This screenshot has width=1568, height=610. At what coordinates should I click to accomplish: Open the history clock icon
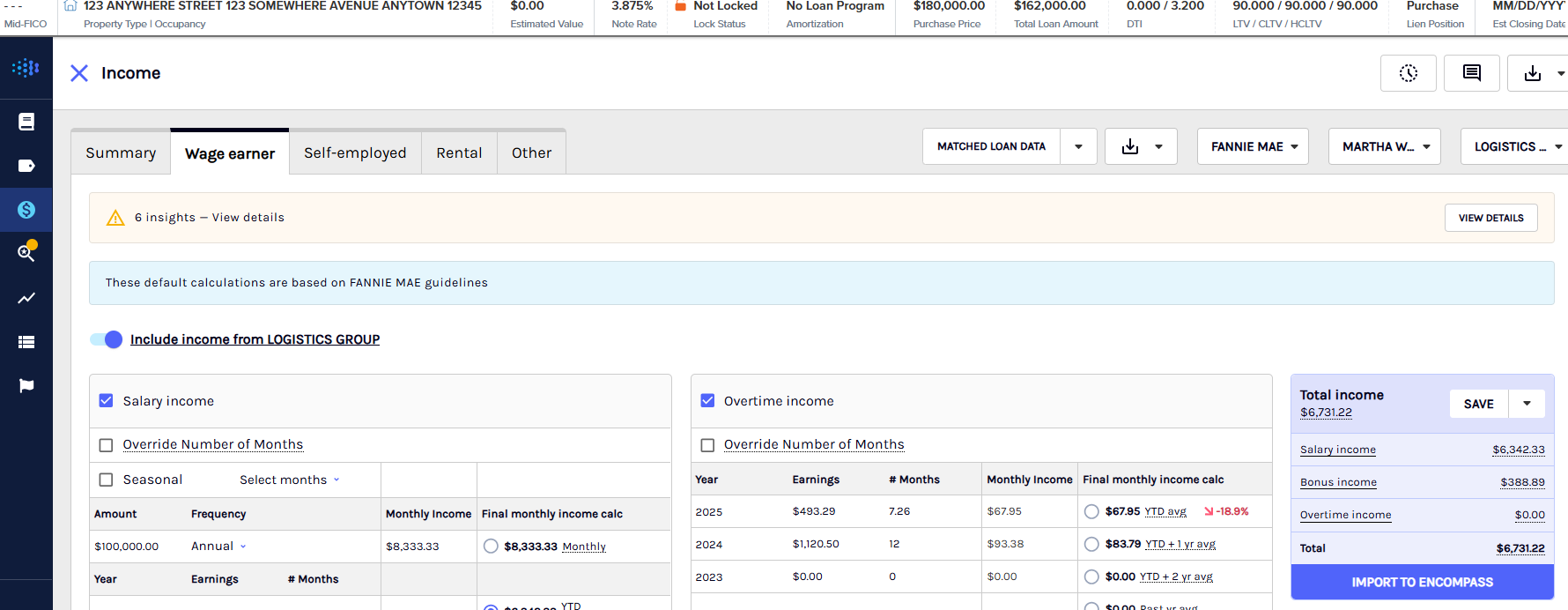point(1408,73)
